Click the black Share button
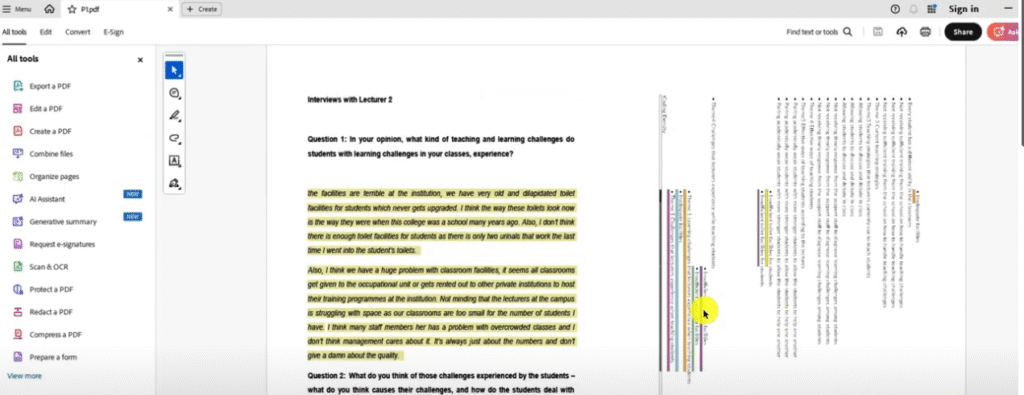 pyautogui.click(x=963, y=32)
